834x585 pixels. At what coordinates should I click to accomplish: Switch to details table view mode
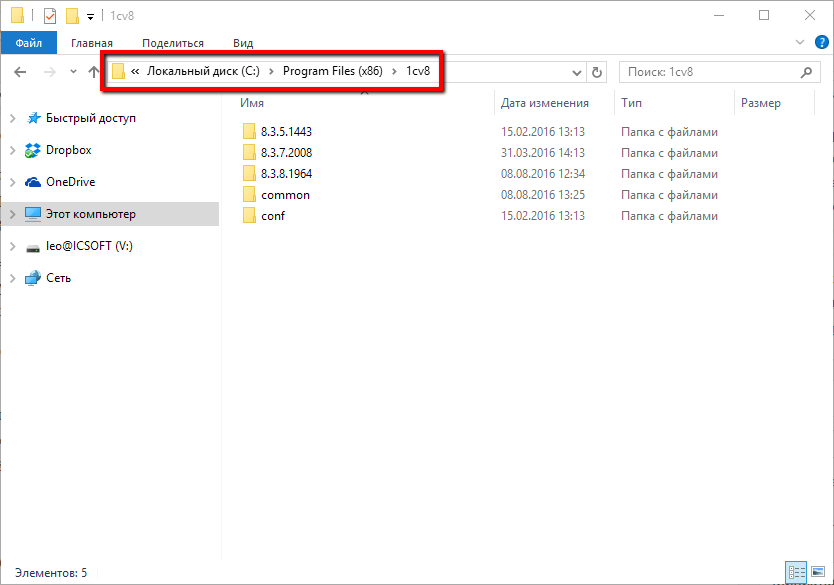(x=797, y=572)
